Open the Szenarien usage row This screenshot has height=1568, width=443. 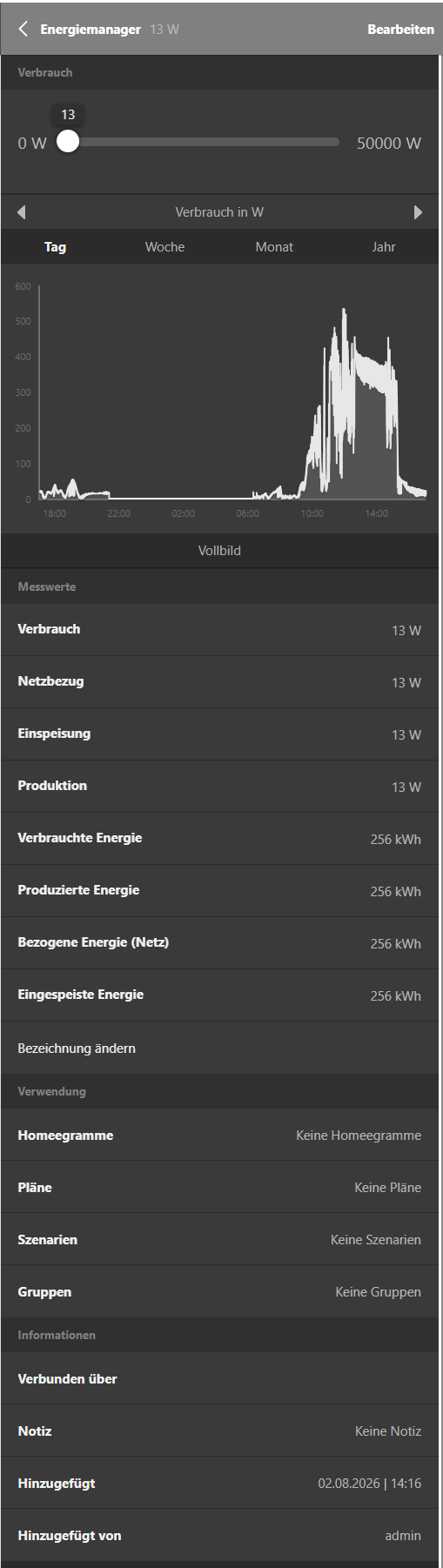pos(219,1239)
